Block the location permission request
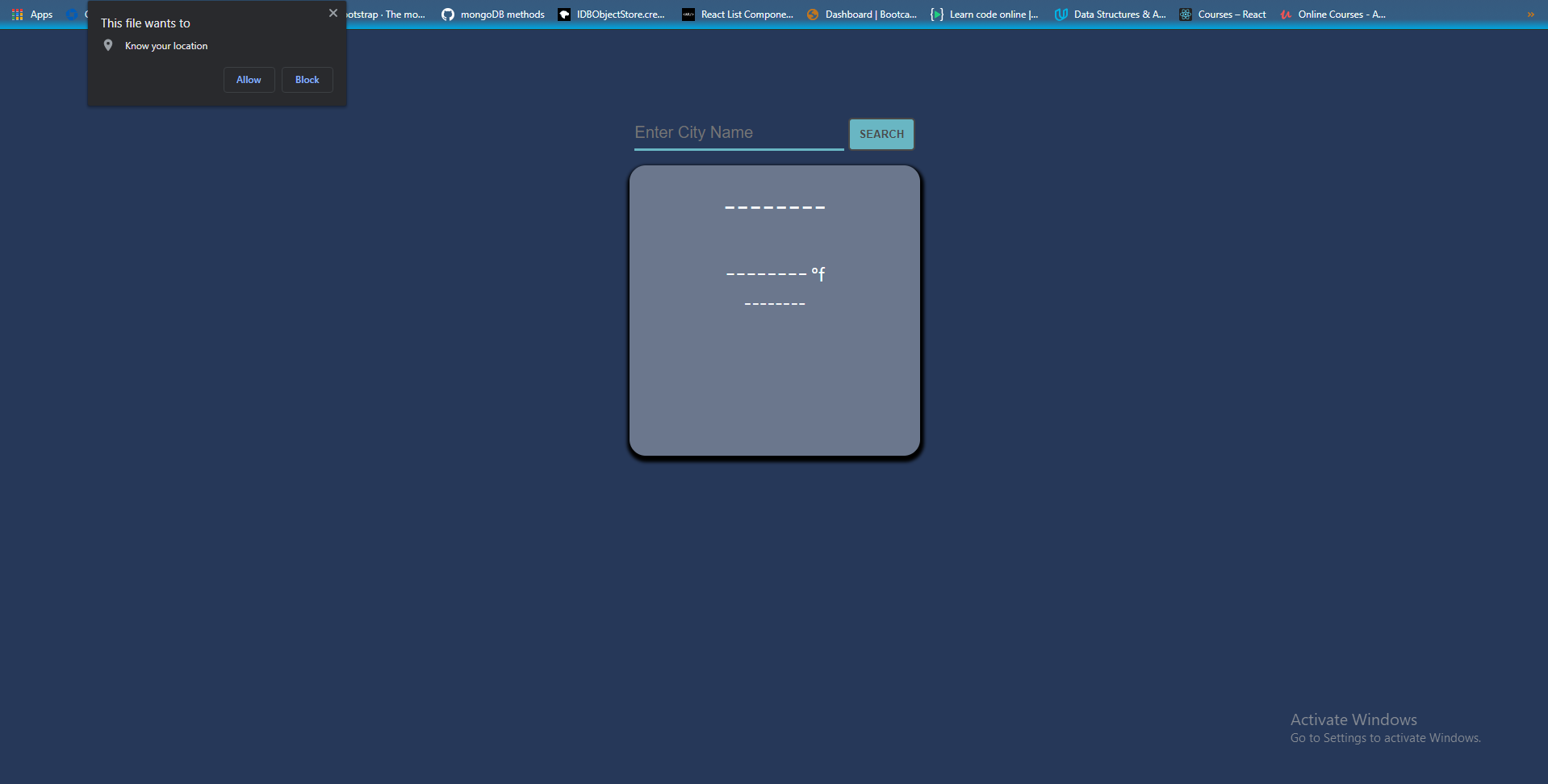The height and width of the screenshot is (784, 1548). point(307,80)
